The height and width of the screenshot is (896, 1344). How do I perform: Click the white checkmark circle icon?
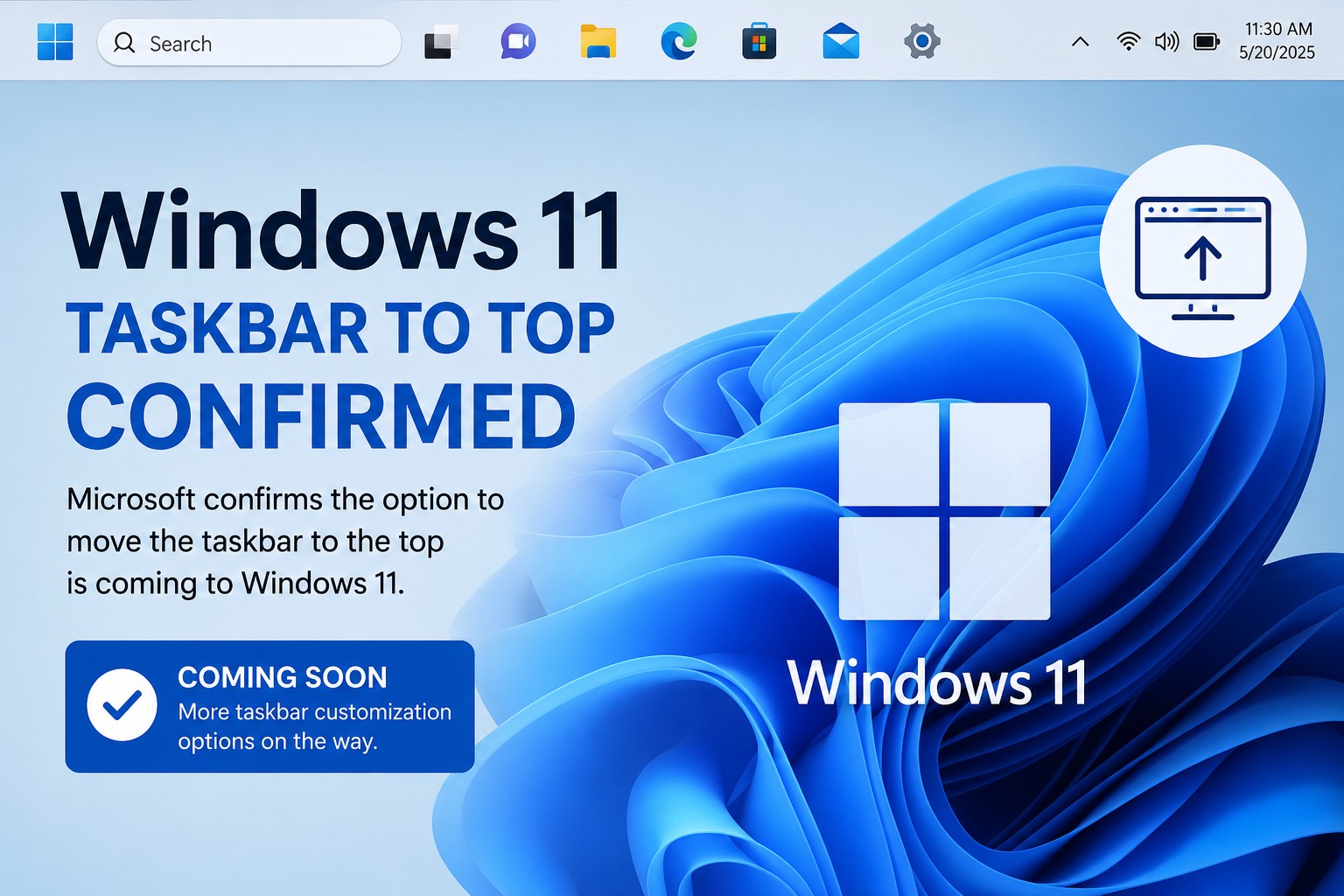pyautogui.click(x=122, y=705)
